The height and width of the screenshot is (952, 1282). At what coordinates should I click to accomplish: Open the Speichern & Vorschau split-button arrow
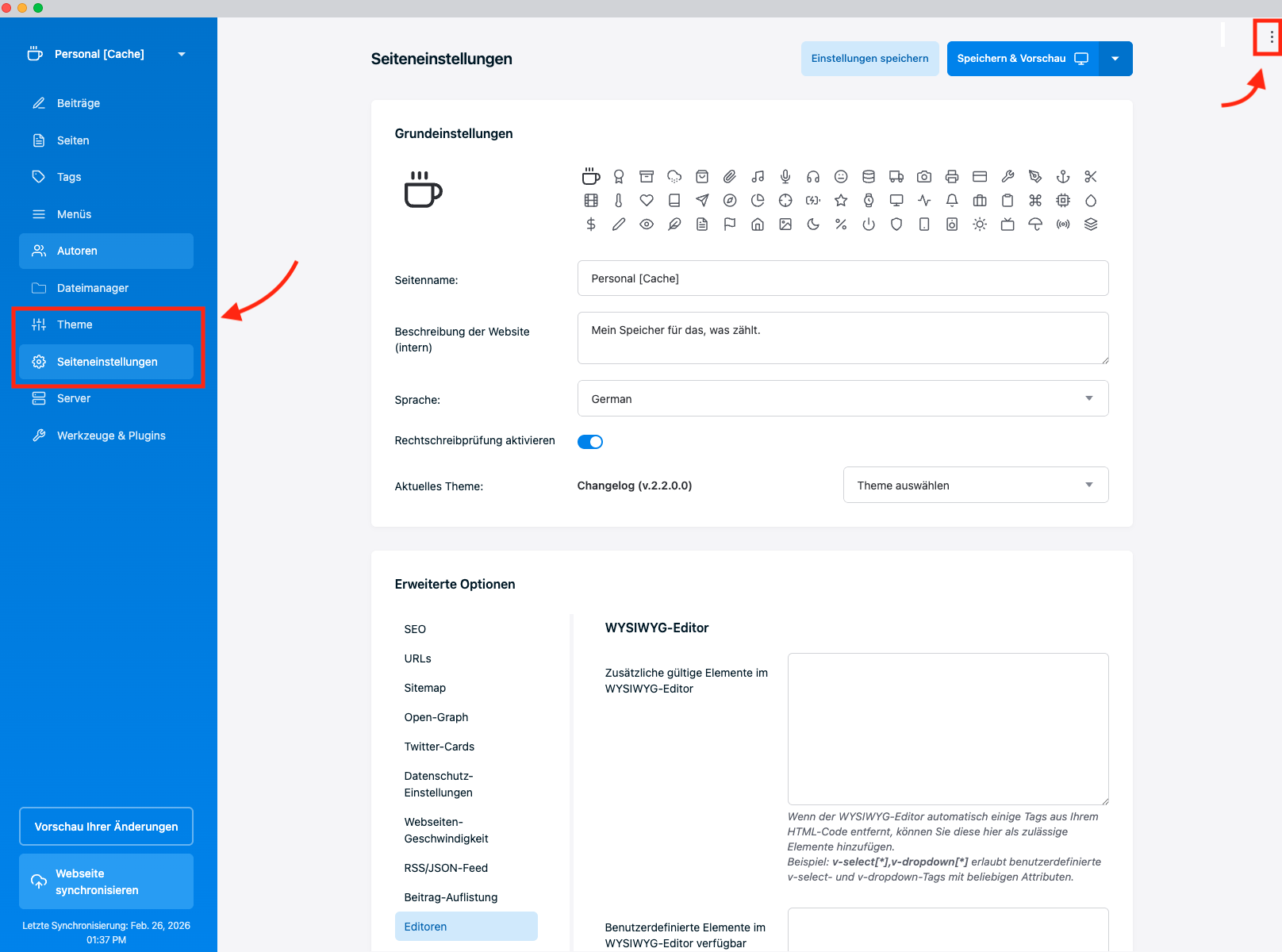1115,58
